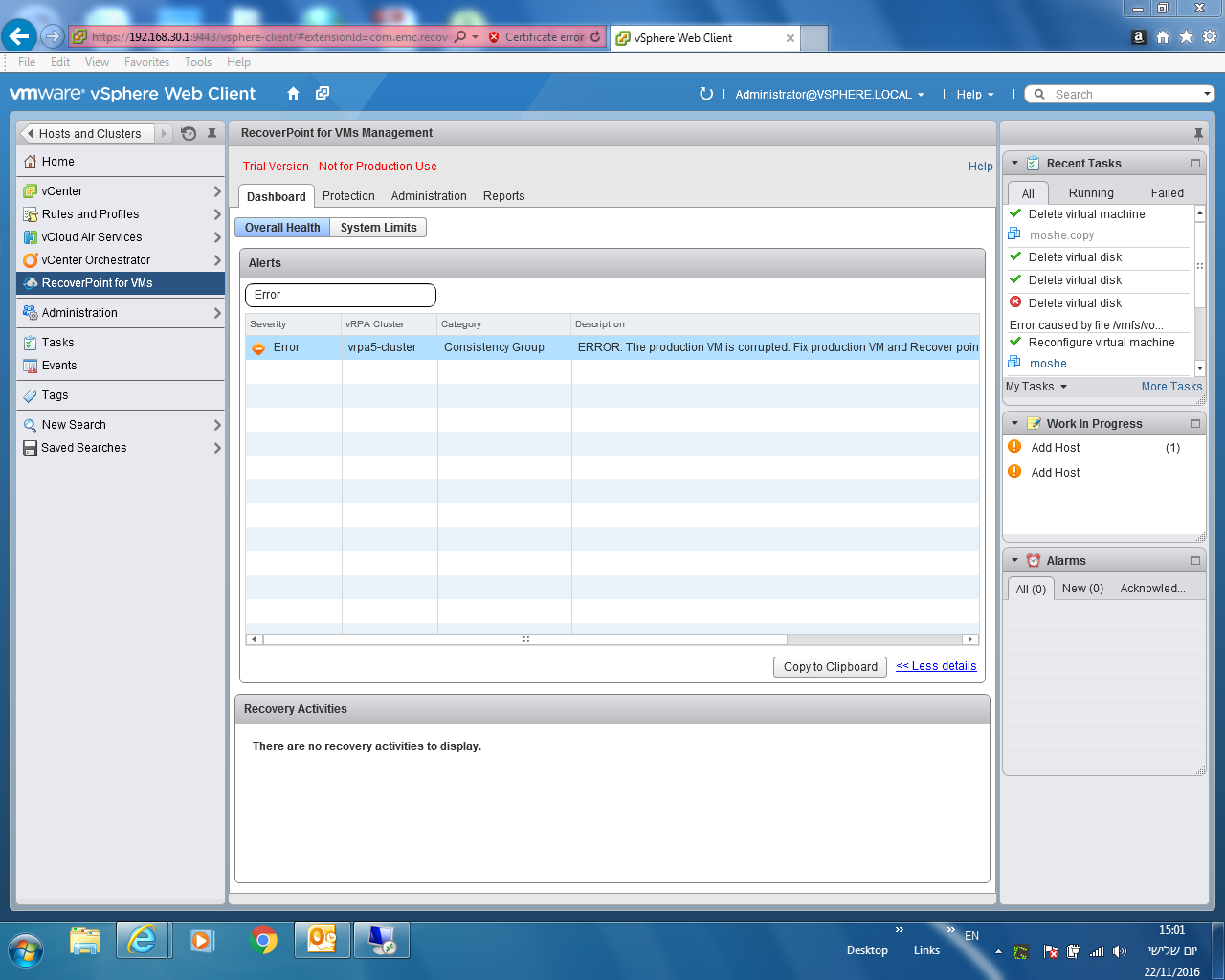Screen dimensions: 1225x980
Task: Switch to the Dashboard tab
Action: [x=277, y=196]
